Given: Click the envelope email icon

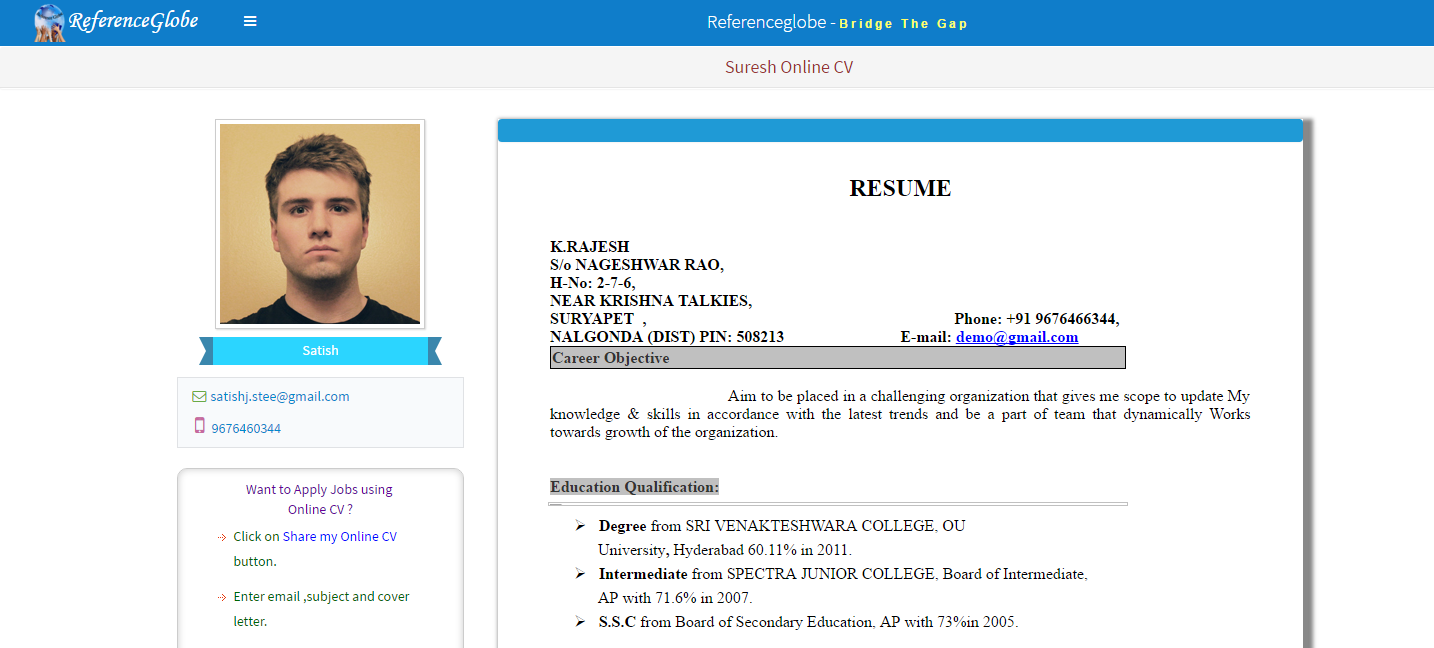Looking at the screenshot, I should pos(199,397).
